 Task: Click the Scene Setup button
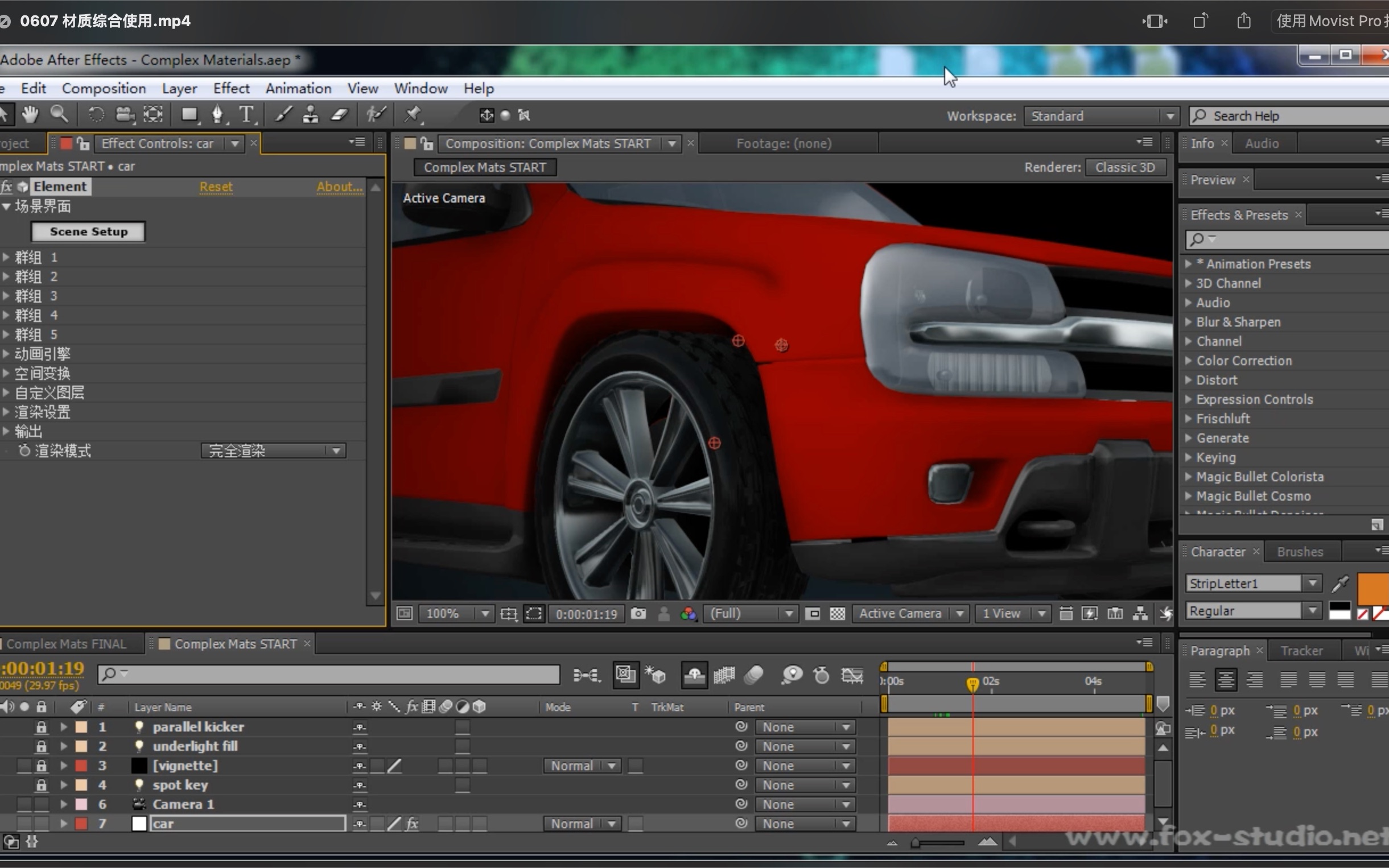[x=87, y=232]
